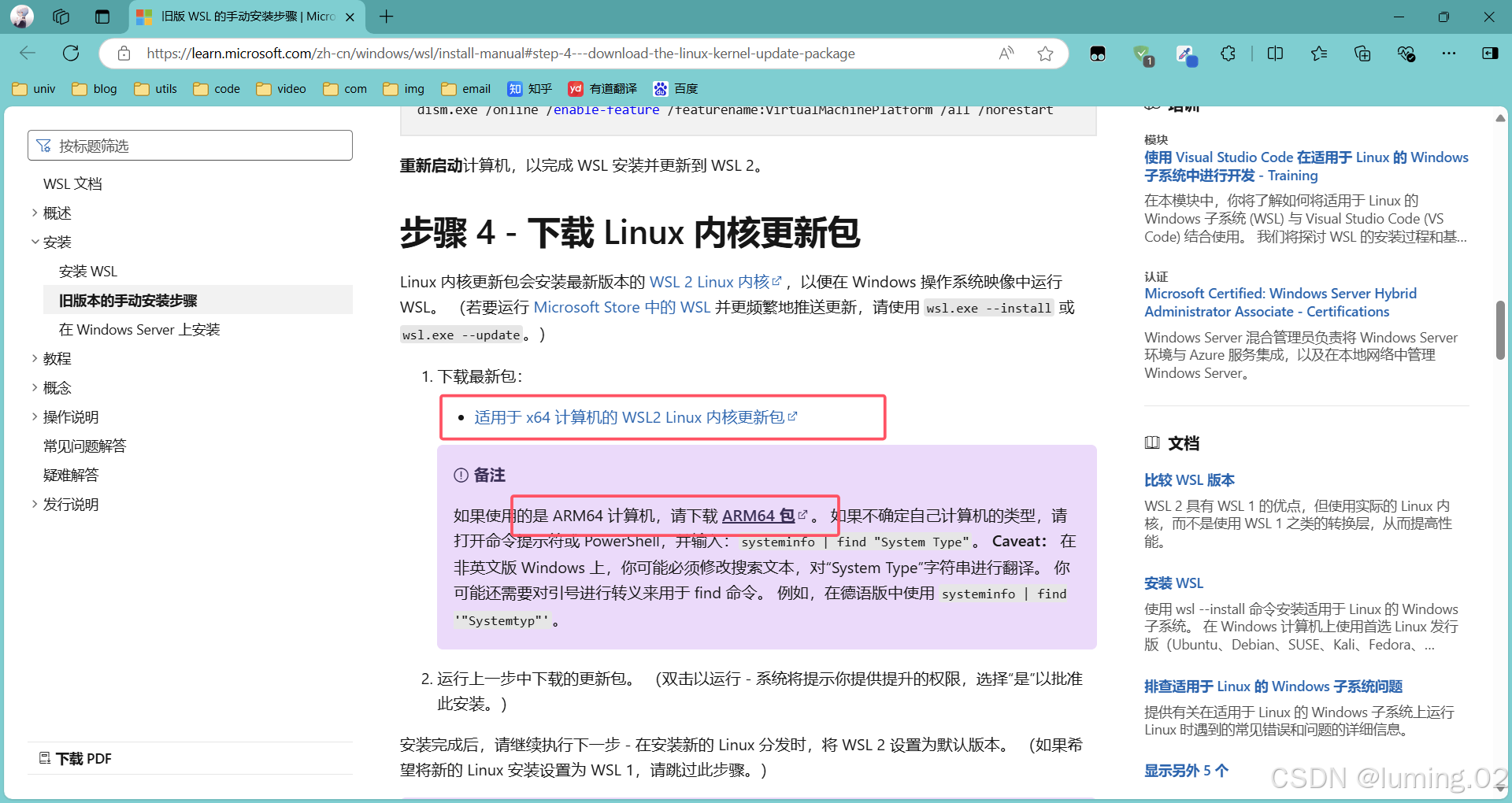Open the 百度 bookmark
The height and width of the screenshot is (803, 1512).
pyautogui.click(x=676, y=89)
